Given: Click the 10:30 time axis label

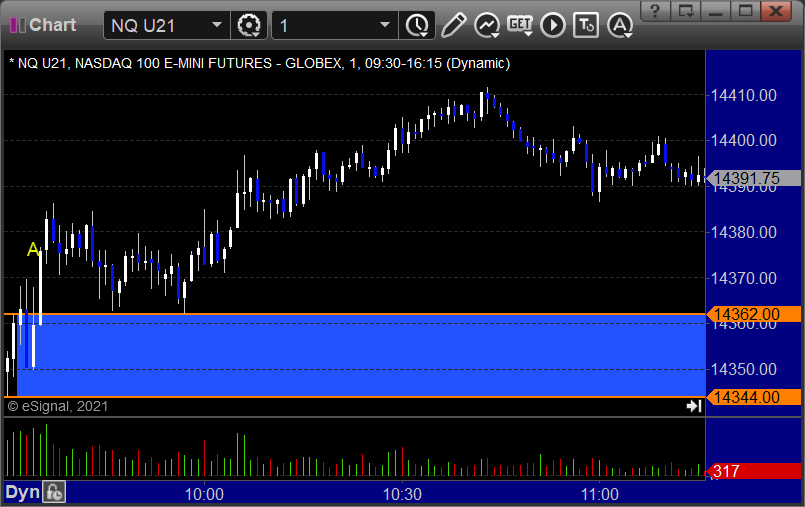Looking at the screenshot, I should 402,494.
